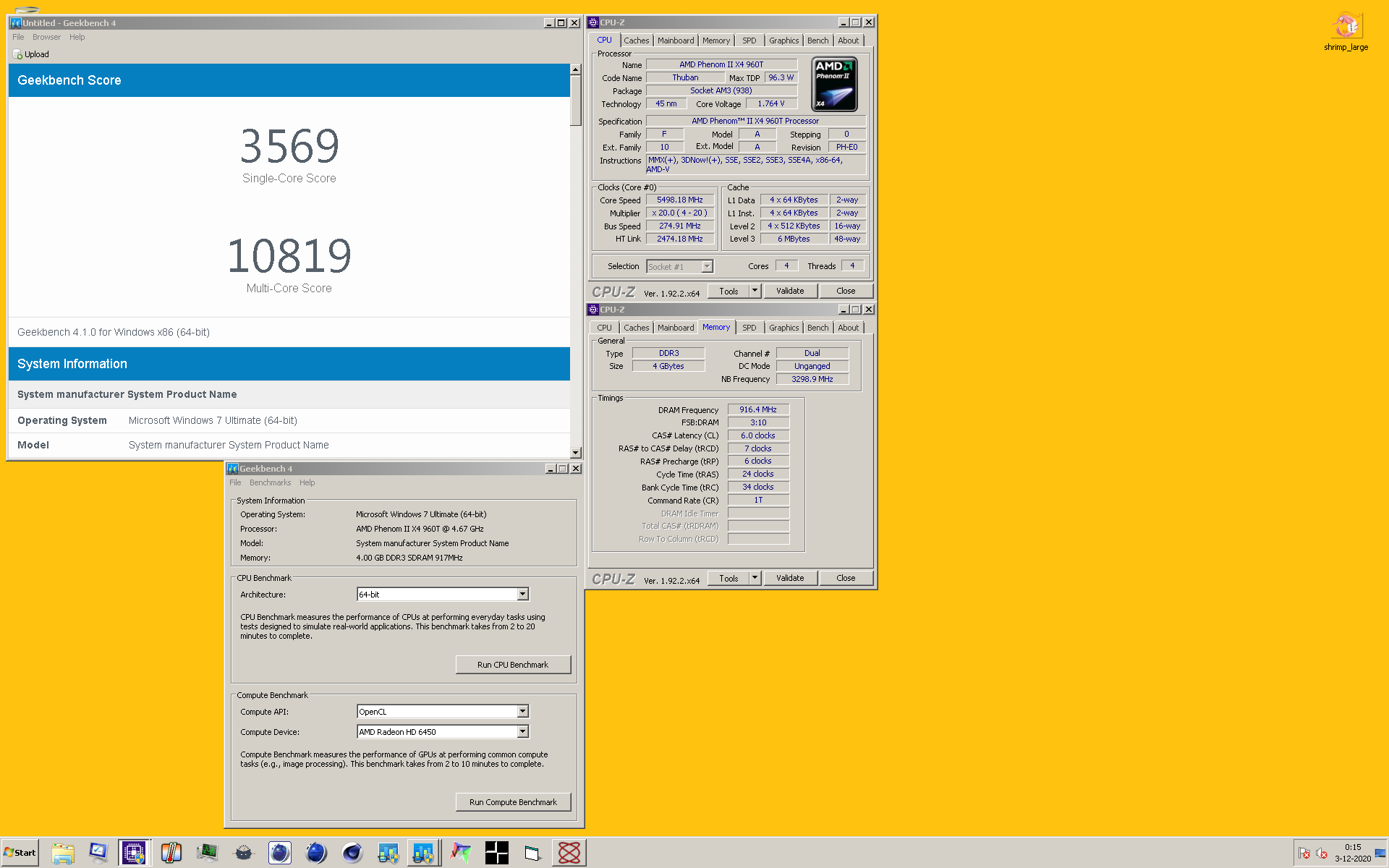Viewport: 1389px width, 868px height.
Task: Switch to CPU-Z purple chip taskbar icon
Action: [x=134, y=854]
